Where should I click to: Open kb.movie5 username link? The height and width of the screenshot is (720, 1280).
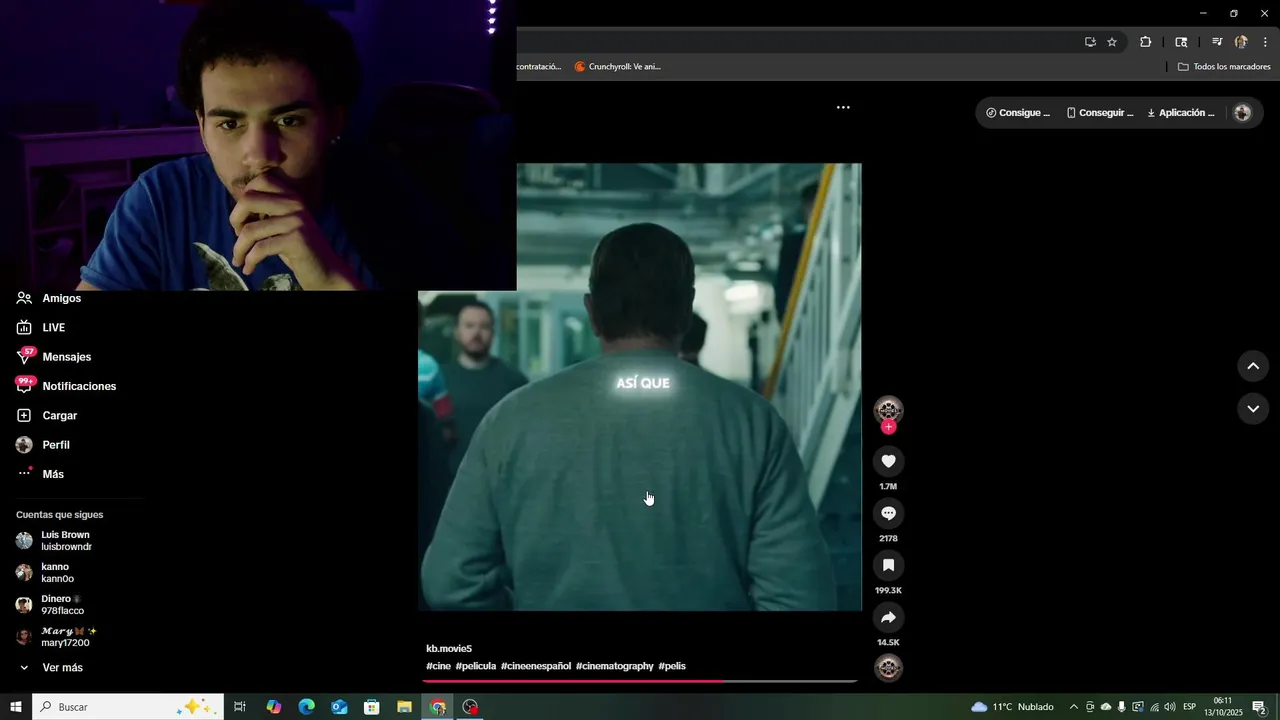[449, 649]
